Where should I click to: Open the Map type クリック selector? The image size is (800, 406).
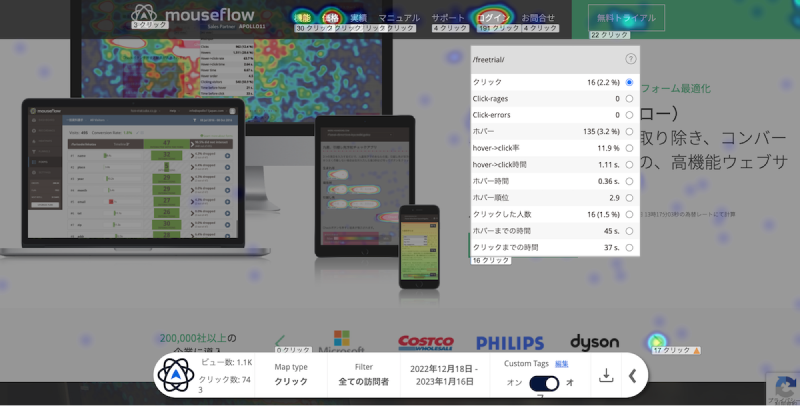coord(291,374)
